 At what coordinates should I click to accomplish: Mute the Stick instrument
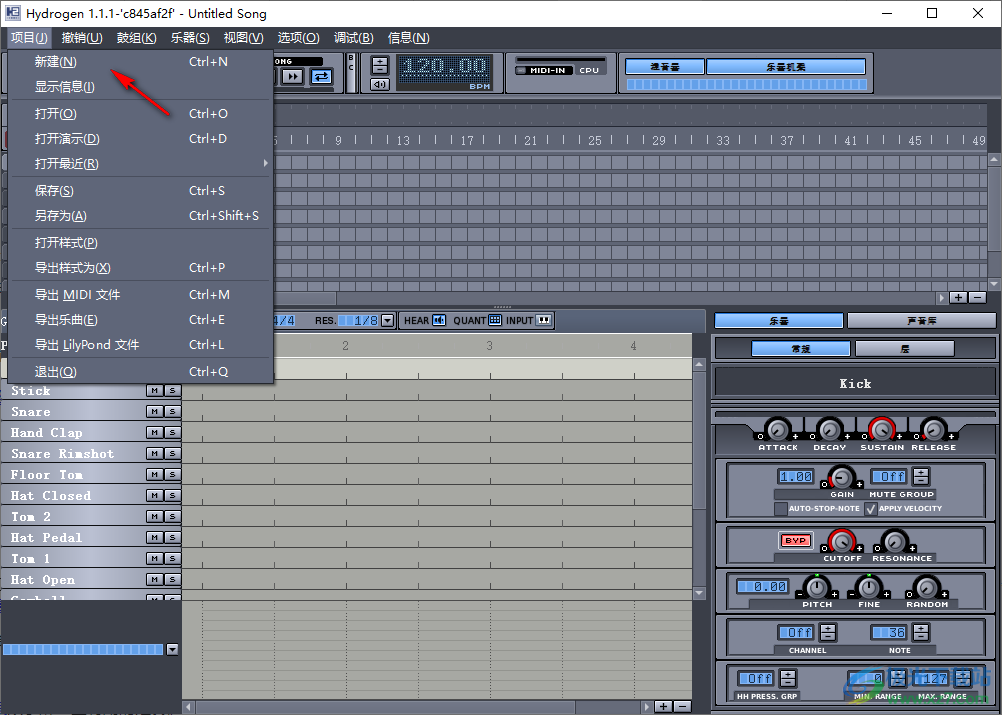tap(155, 390)
